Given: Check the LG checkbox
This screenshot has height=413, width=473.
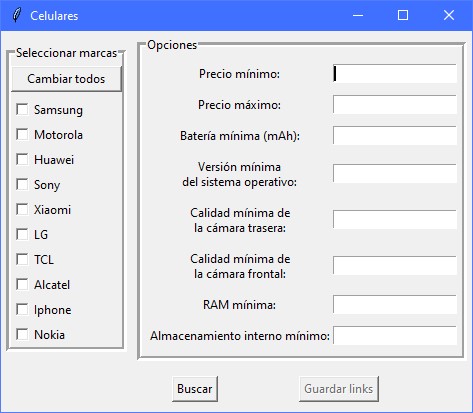Looking at the screenshot, I should [x=22, y=234].
